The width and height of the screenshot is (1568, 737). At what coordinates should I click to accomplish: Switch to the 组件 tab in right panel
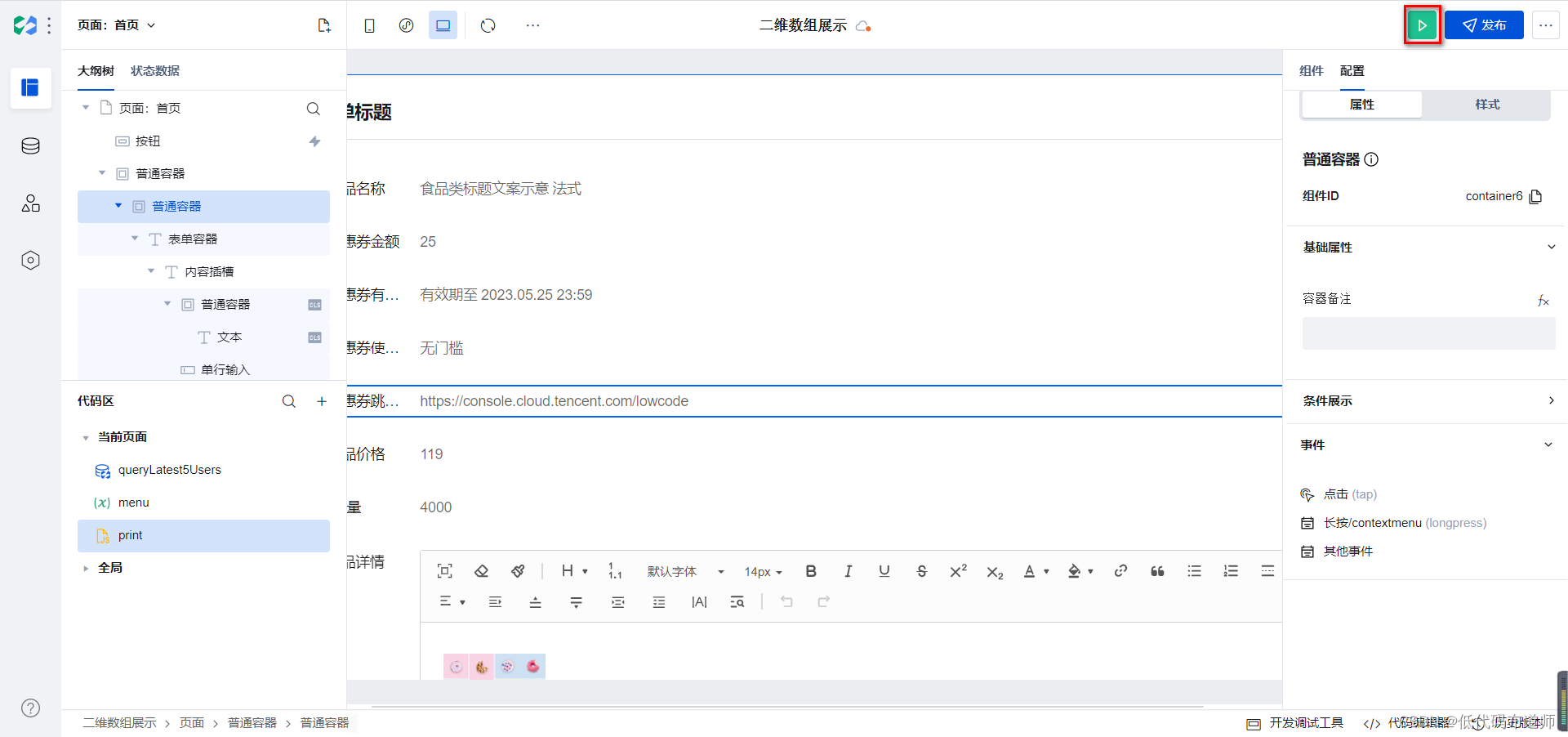pyautogui.click(x=1311, y=71)
